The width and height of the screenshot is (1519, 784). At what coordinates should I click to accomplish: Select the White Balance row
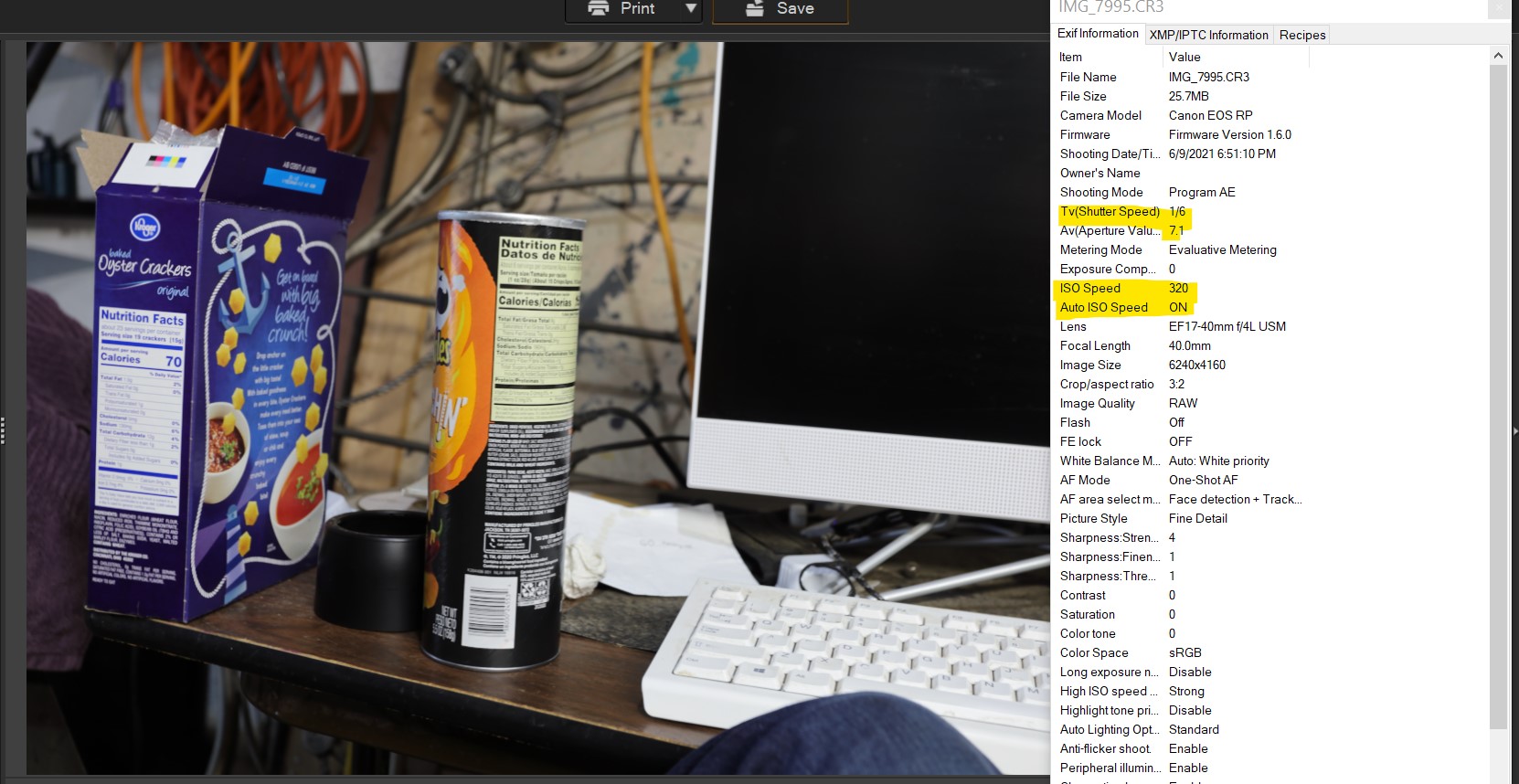tap(1110, 461)
